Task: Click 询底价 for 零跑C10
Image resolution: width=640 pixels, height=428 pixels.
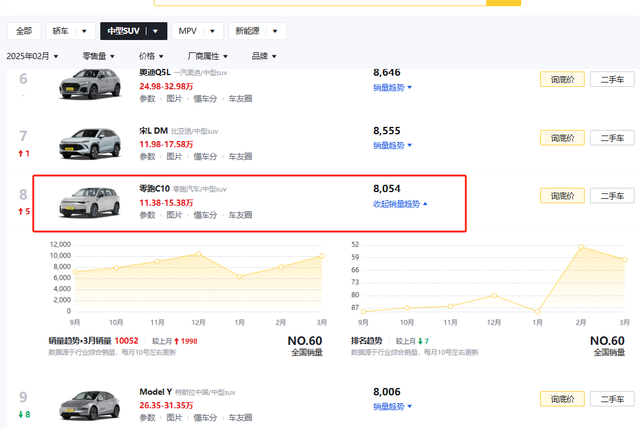Action: coord(562,196)
